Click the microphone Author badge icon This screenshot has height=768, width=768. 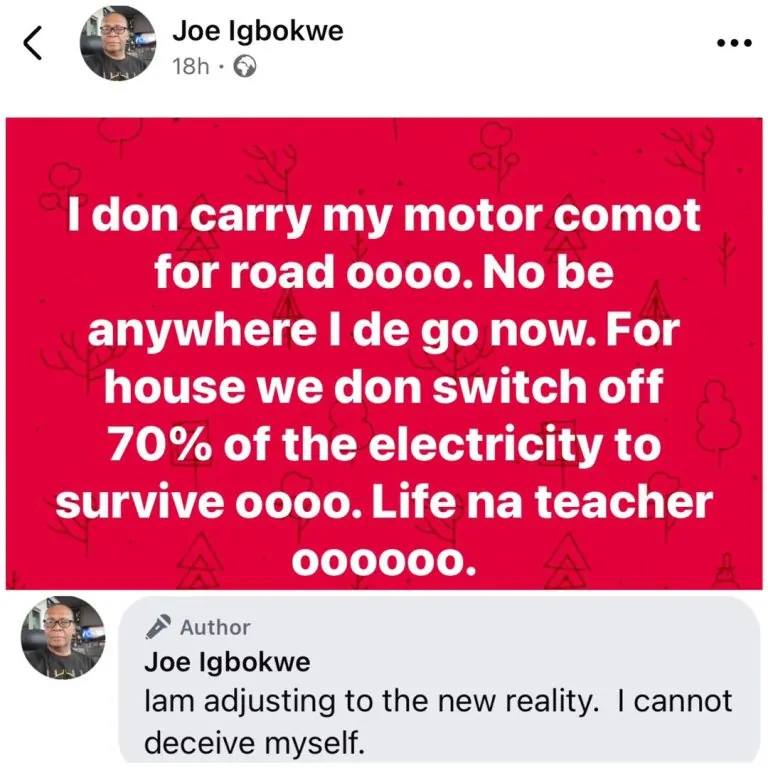(x=158, y=627)
